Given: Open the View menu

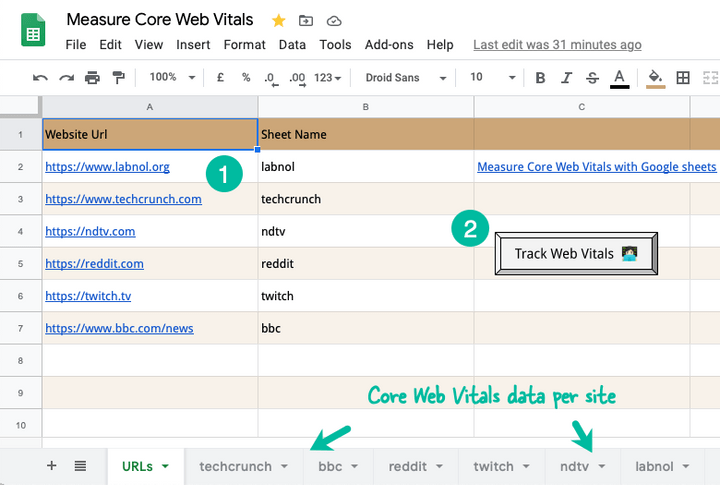Looking at the screenshot, I should 149,45.
